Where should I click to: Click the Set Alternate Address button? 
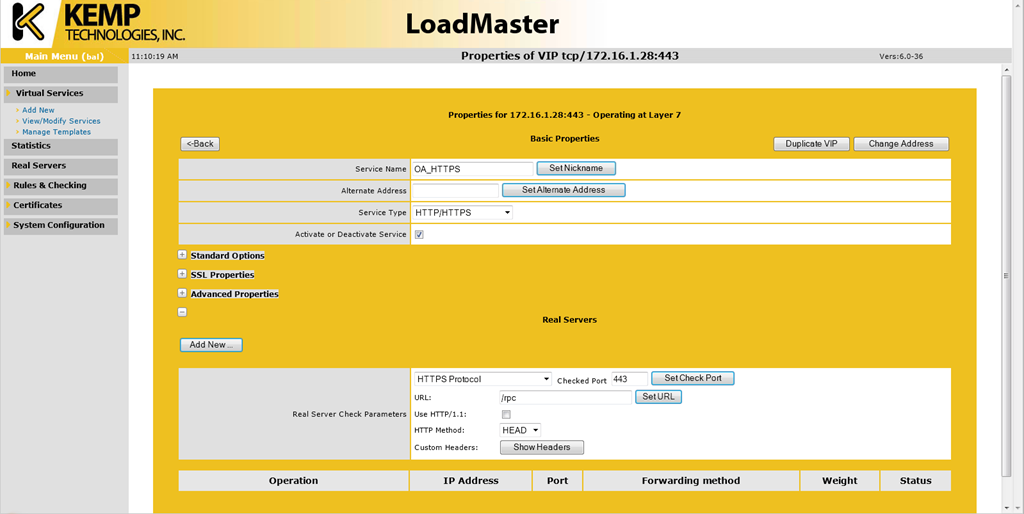564,190
